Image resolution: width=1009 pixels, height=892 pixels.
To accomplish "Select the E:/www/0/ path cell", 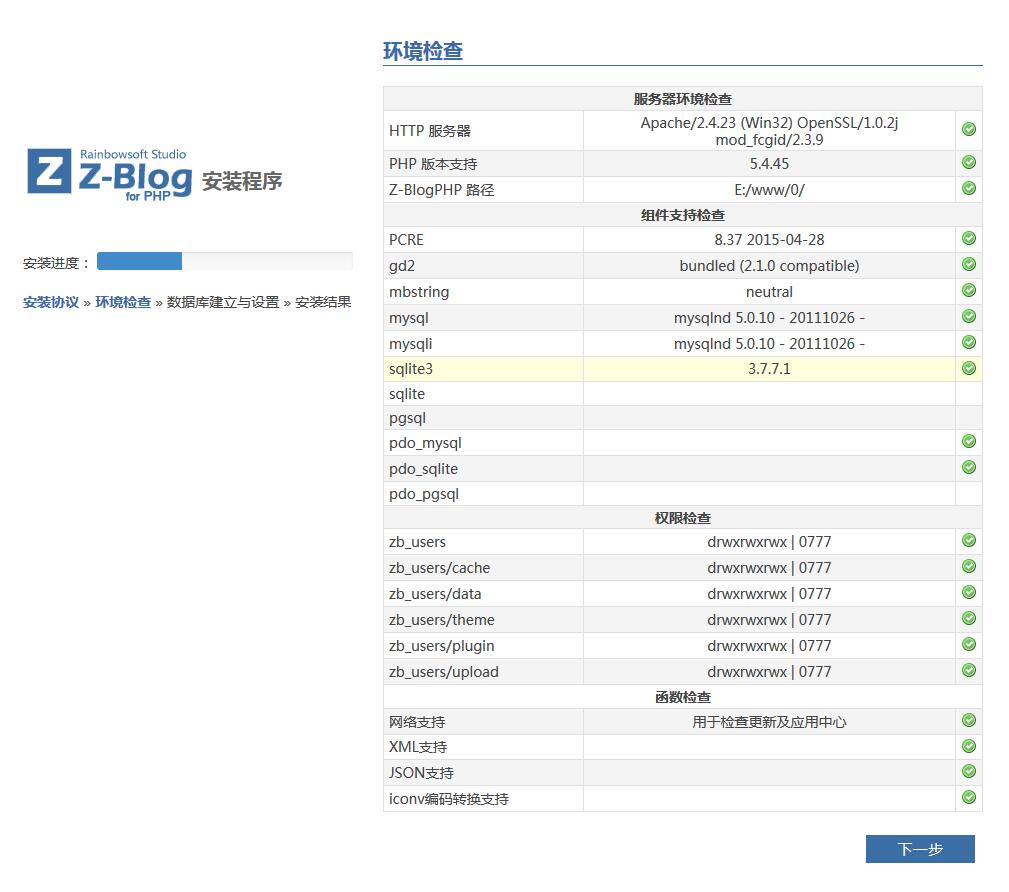I will click(x=769, y=190).
